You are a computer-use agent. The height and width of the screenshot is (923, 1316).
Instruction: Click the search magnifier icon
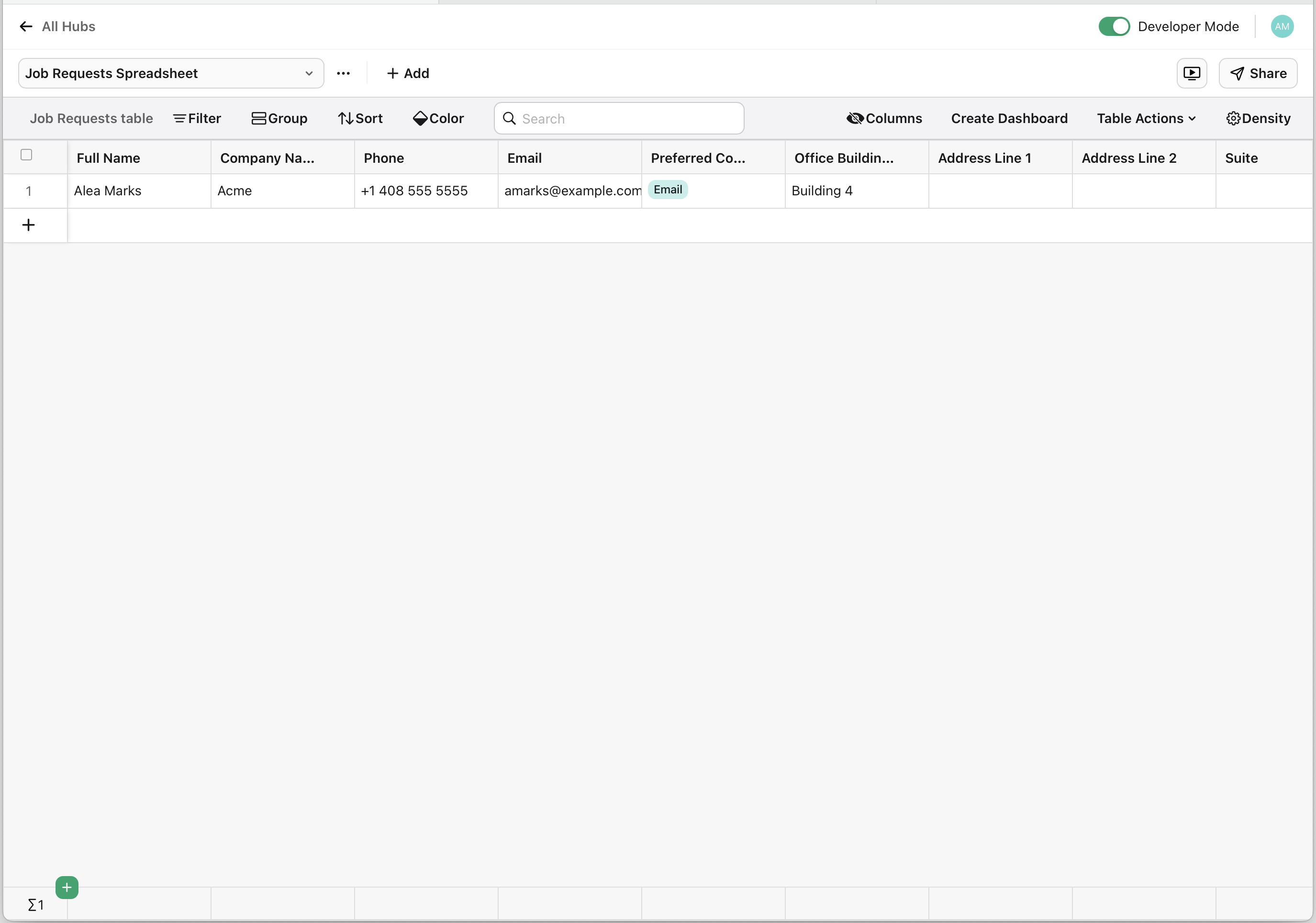tap(509, 118)
